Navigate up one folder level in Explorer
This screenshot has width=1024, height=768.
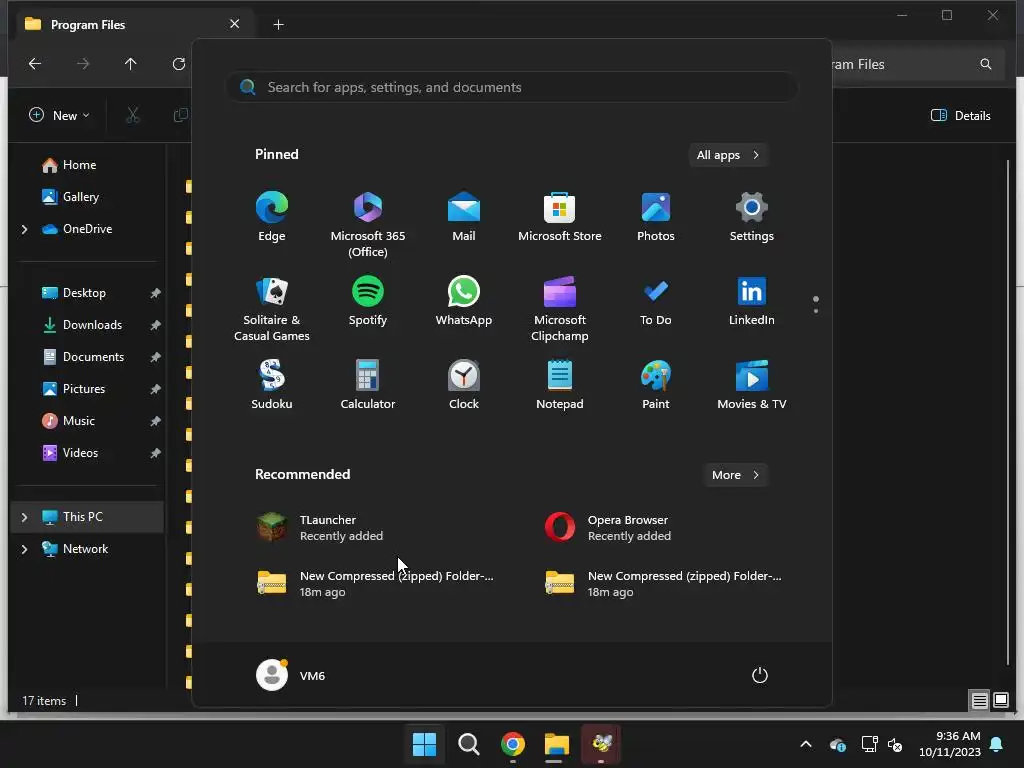click(131, 64)
